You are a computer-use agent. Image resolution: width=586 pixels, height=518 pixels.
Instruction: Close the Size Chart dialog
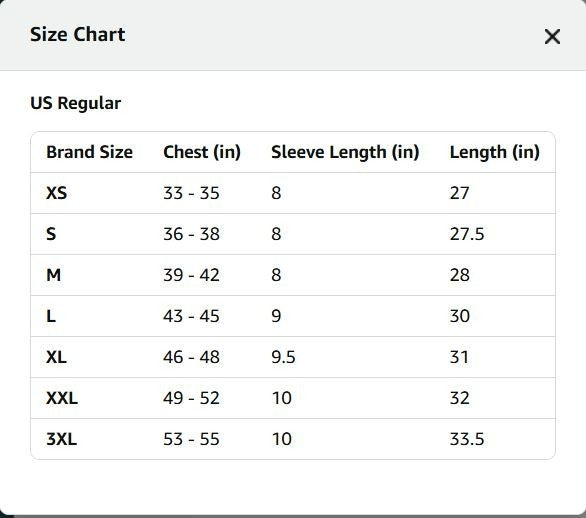point(552,37)
